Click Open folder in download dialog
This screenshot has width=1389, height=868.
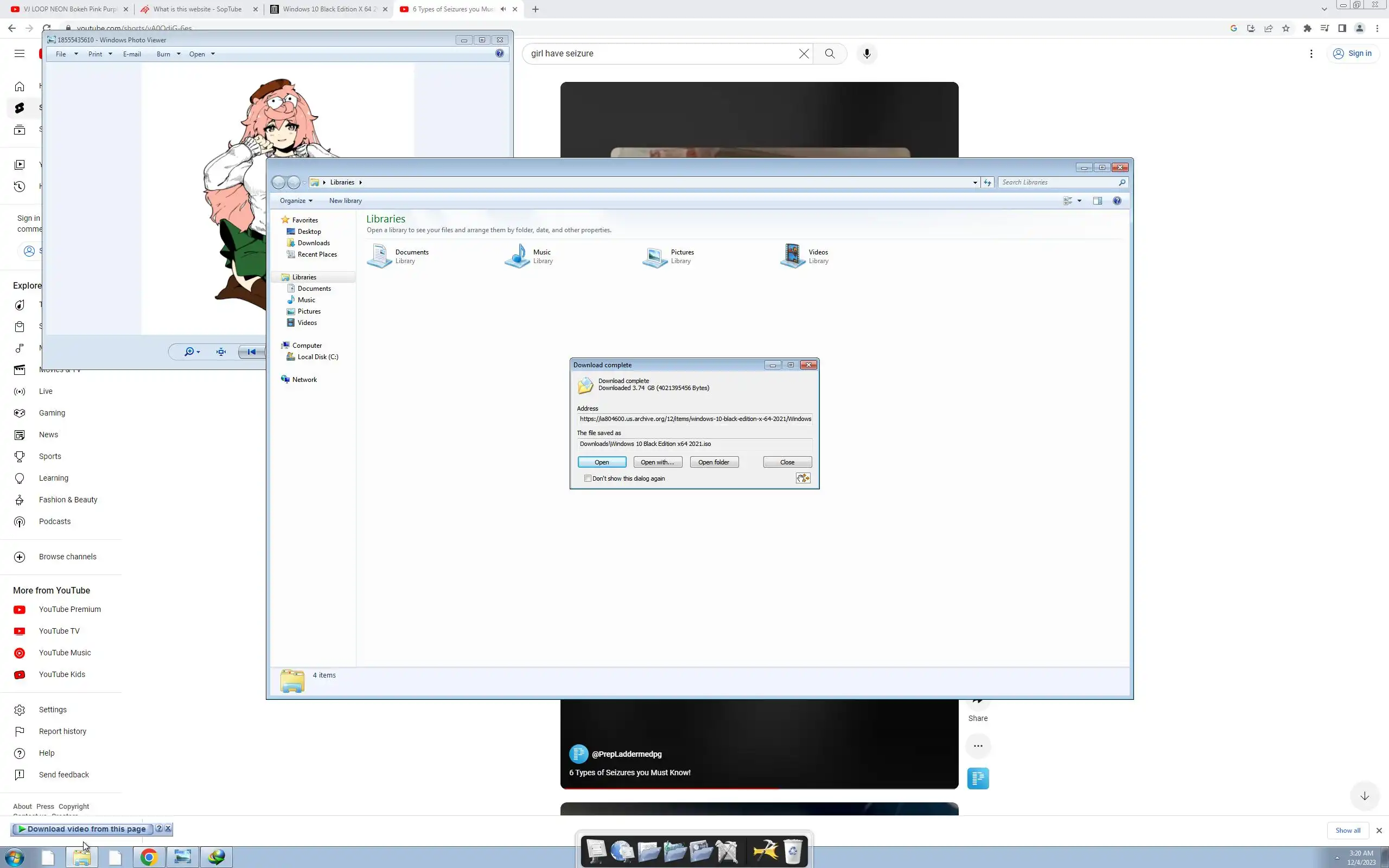pyautogui.click(x=713, y=462)
